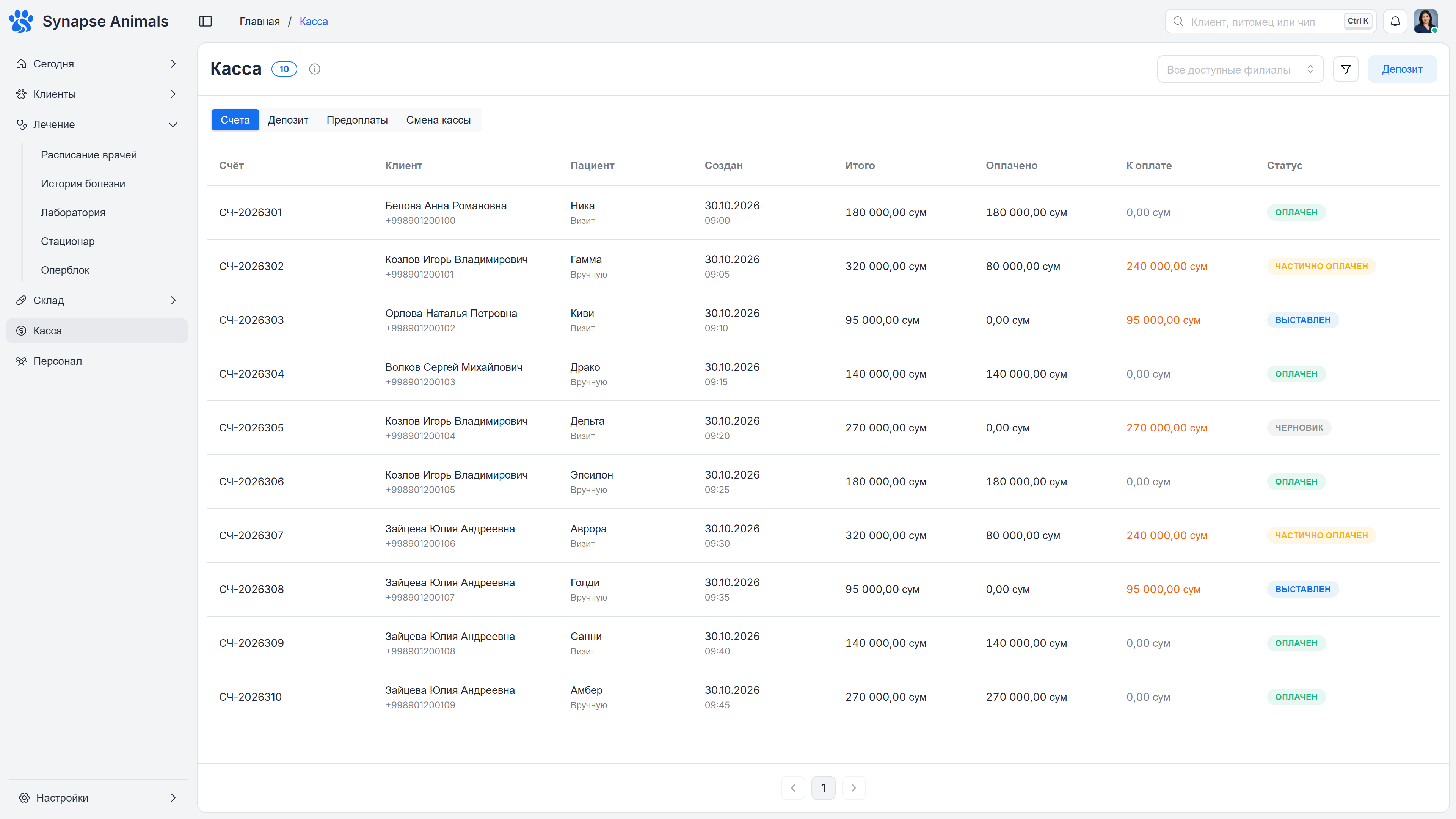
Task: Go to next page arrow
Action: click(x=854, y=788)
